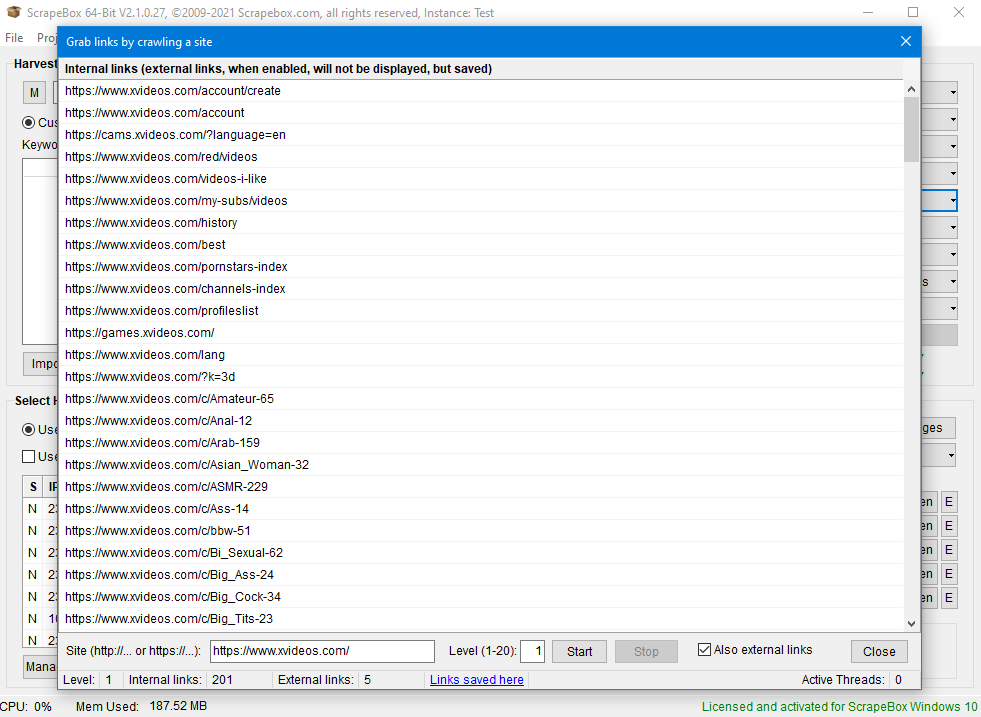Click the disabled Stop button
Screen dimensions: 981x717
(646, 651)
